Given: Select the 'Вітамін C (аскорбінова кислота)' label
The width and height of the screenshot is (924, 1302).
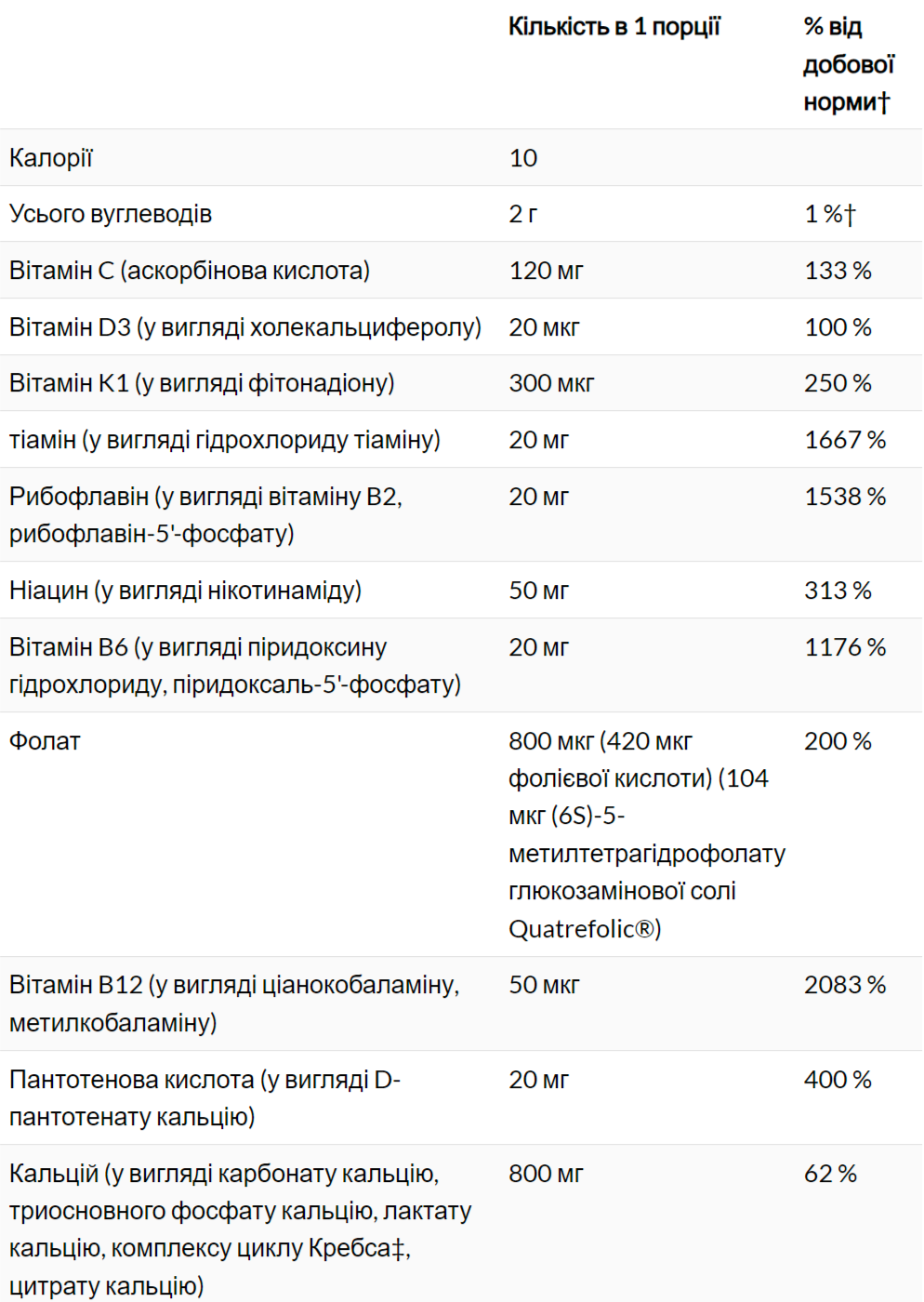Looking at the screenshot, I should point(190,271).
